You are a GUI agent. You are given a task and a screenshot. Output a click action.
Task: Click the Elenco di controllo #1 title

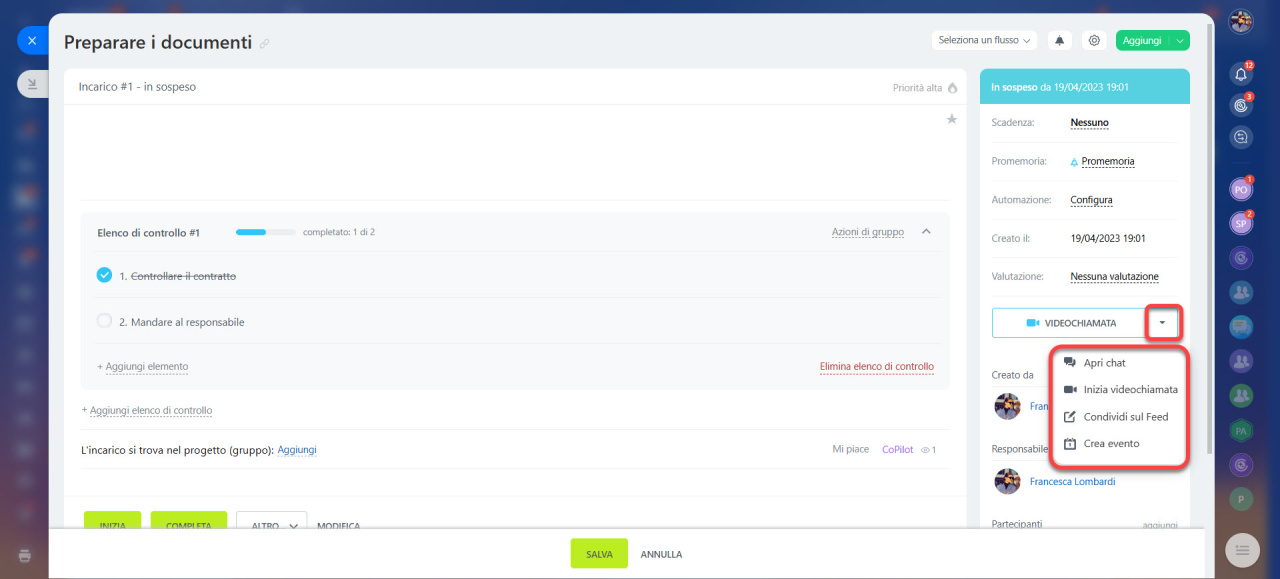coord(148,232)
